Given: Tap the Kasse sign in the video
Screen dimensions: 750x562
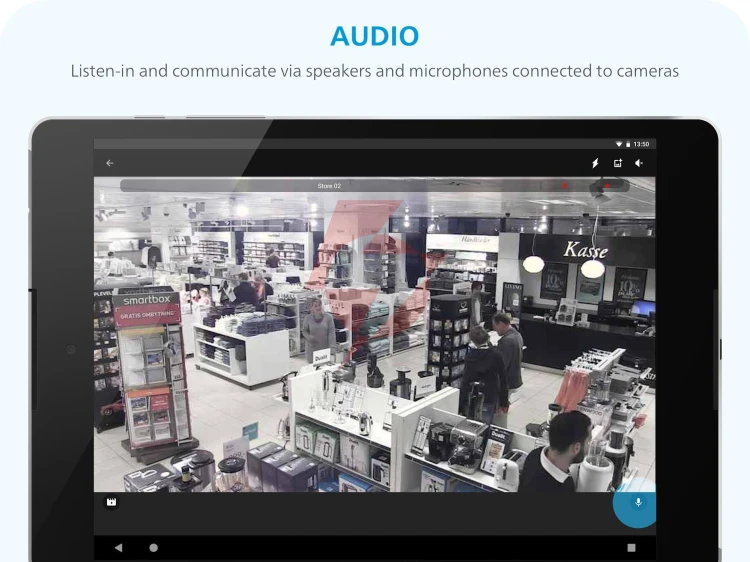Looking at the screenshot, I should coord(585,250).
